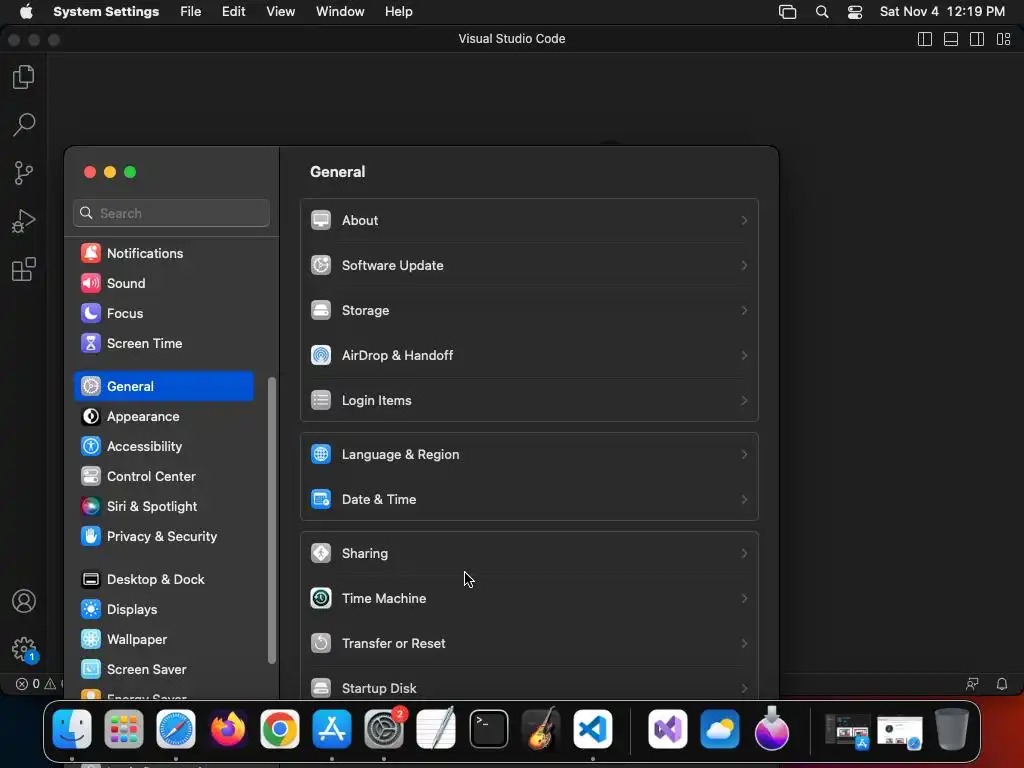Viewport: 1024px width, 768px height.
Task: Select Siri & Spotlight in the sidebar
Action: tap(163, 507)
